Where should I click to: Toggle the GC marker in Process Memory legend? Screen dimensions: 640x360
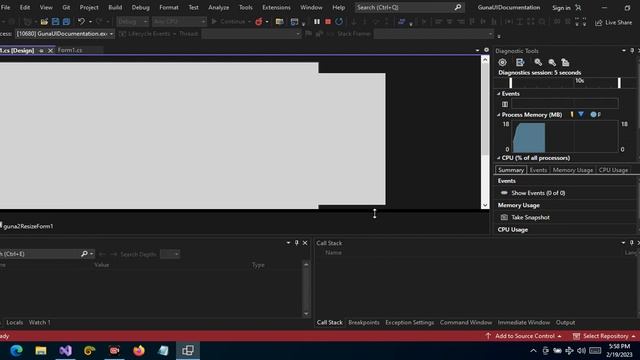pos(571,115)
